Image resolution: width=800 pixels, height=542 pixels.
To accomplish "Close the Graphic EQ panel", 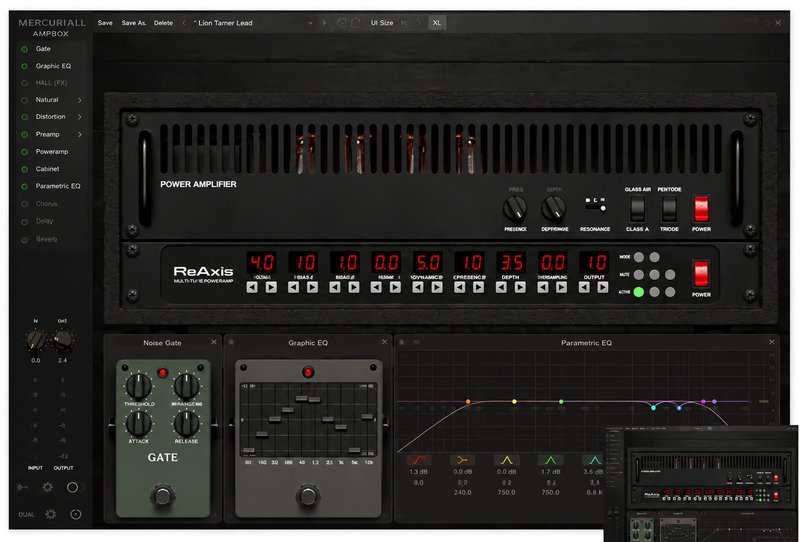I will [385, 342].
